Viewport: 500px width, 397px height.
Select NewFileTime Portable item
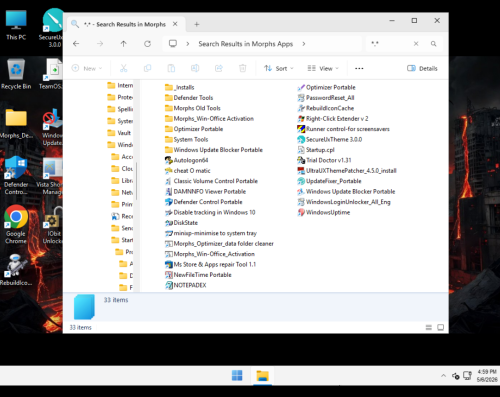(198, 275)
